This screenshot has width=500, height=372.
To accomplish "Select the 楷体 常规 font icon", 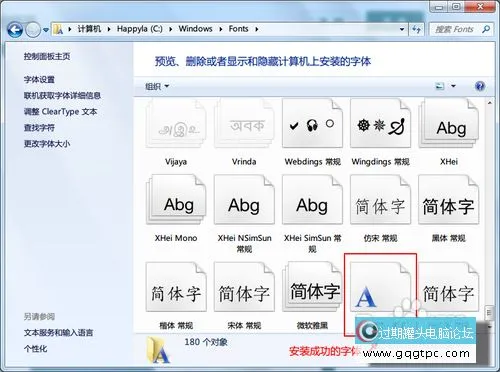I will pyautogui.click(x=176, y=287).
